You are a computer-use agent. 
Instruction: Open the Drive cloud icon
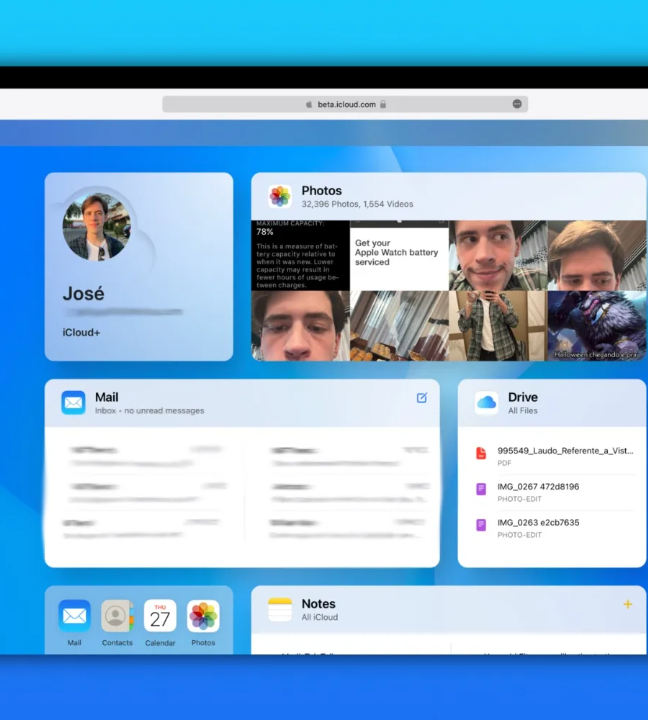pyautogui.click(x=486, y=403)
